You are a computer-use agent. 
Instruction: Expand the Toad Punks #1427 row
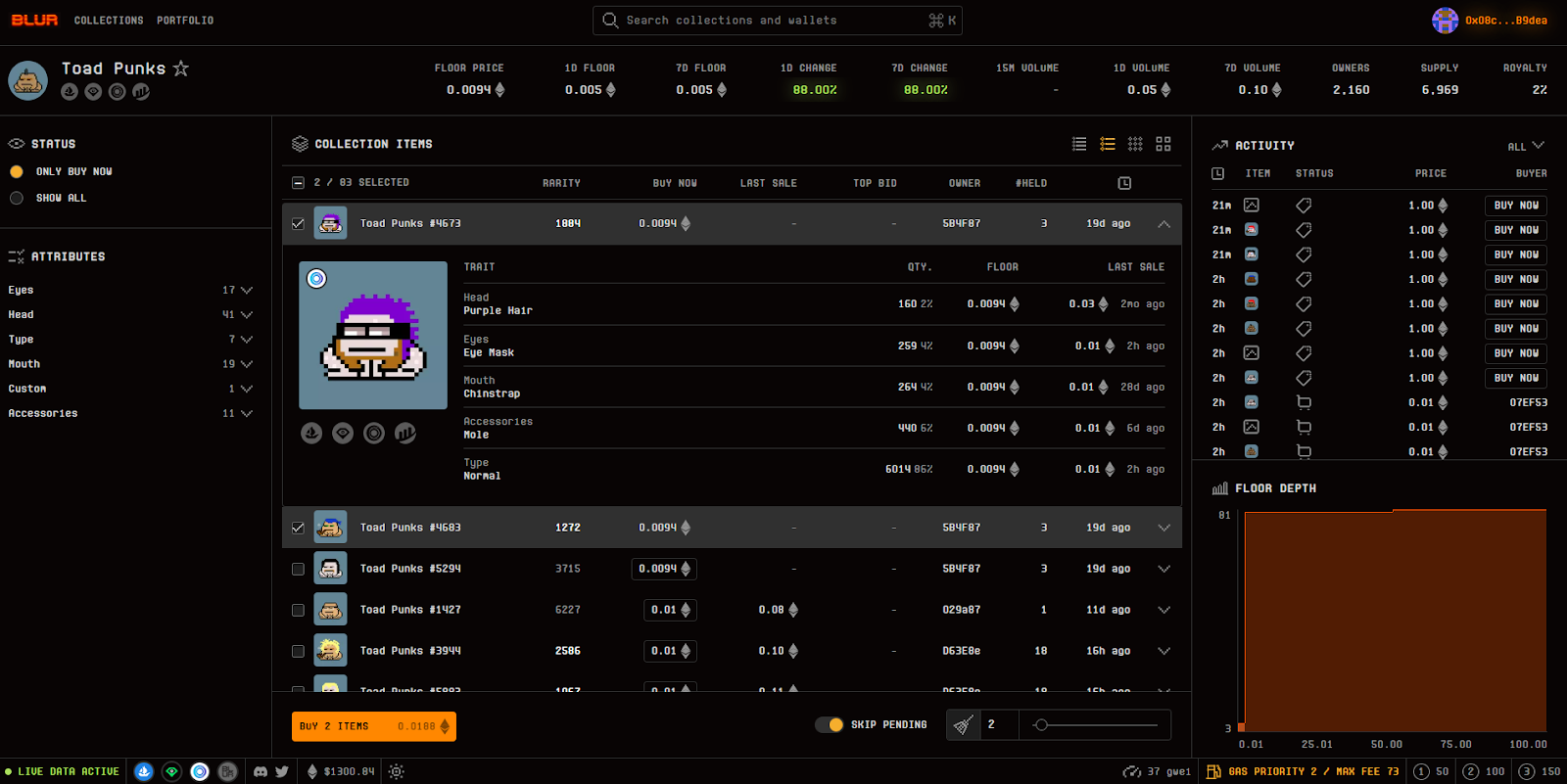[1164, 610]
